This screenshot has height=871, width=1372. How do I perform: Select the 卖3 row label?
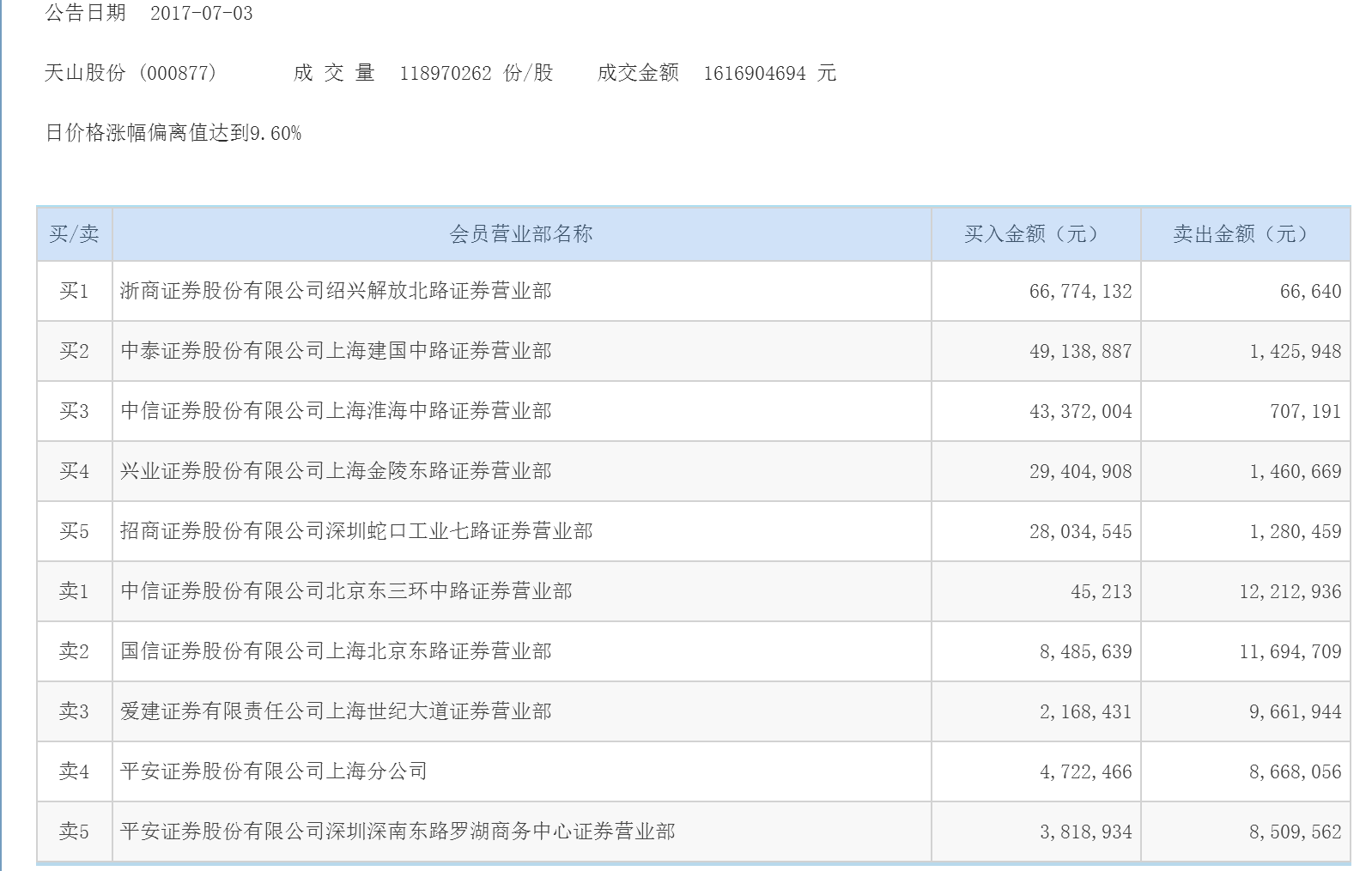74,711
